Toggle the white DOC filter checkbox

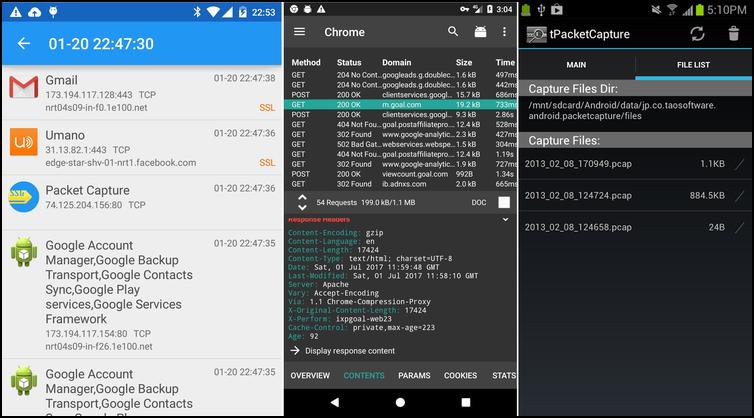(x=504, y=203)
